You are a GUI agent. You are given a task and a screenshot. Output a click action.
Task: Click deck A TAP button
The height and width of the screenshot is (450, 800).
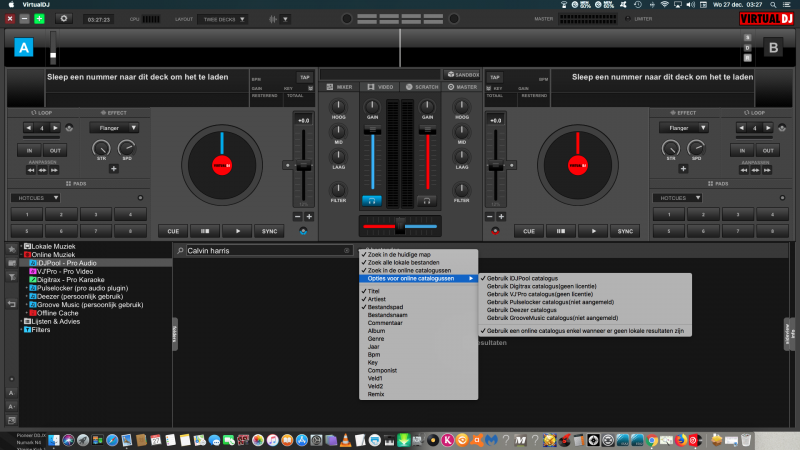pyautogui.click(x=305, y=78)
